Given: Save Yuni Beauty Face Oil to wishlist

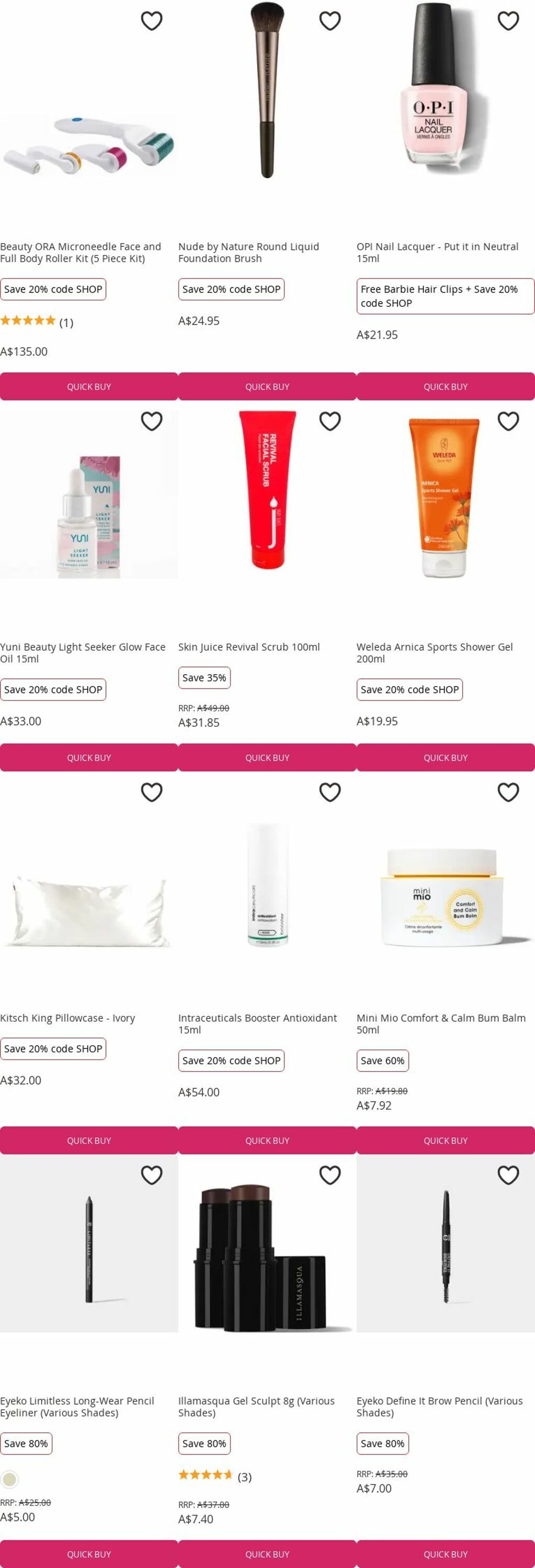Looking at the screenshot, I should coord(152,421).
